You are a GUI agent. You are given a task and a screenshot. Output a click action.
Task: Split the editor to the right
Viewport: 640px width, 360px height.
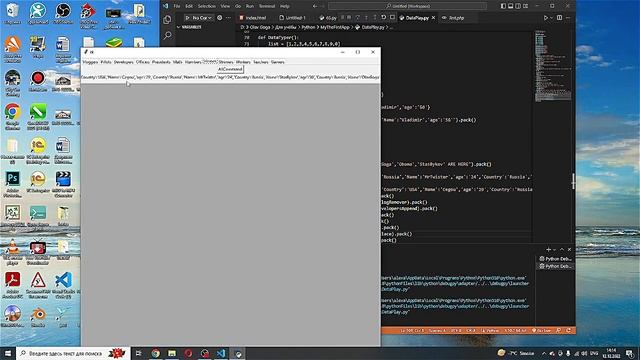[559, 18]
